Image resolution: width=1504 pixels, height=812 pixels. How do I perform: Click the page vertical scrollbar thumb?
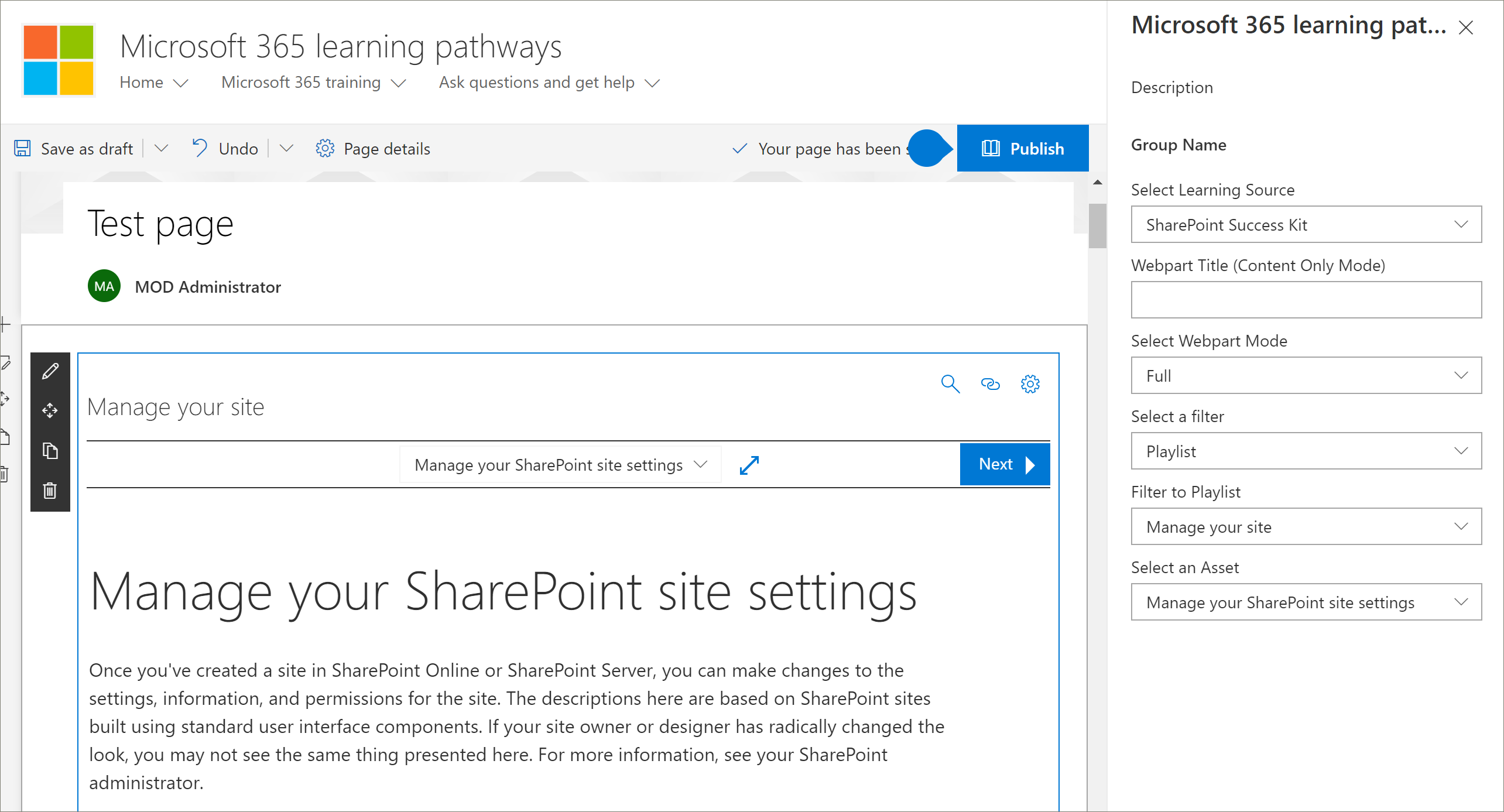pos(1097,226)
